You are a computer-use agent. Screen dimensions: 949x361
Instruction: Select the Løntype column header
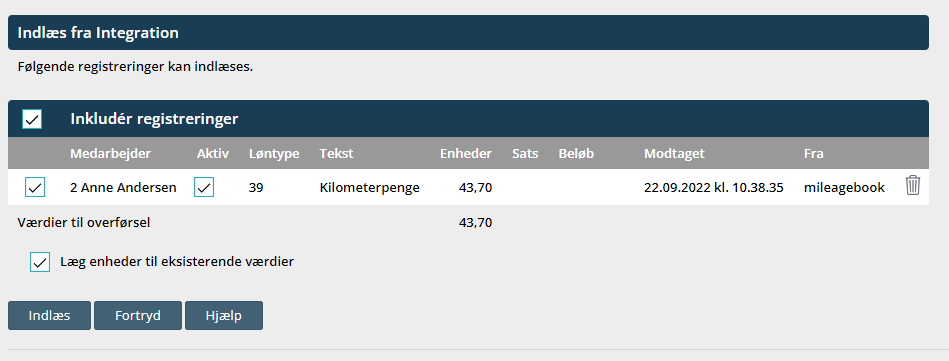(274, 154)
